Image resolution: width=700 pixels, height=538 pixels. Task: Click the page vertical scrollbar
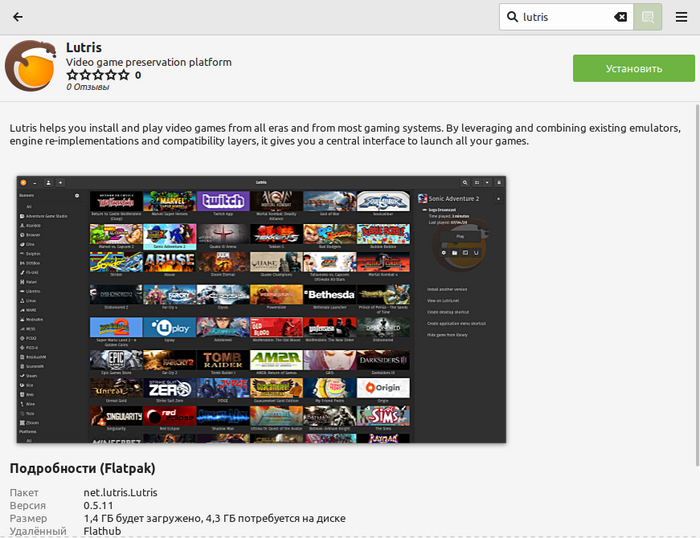(697, 286)
